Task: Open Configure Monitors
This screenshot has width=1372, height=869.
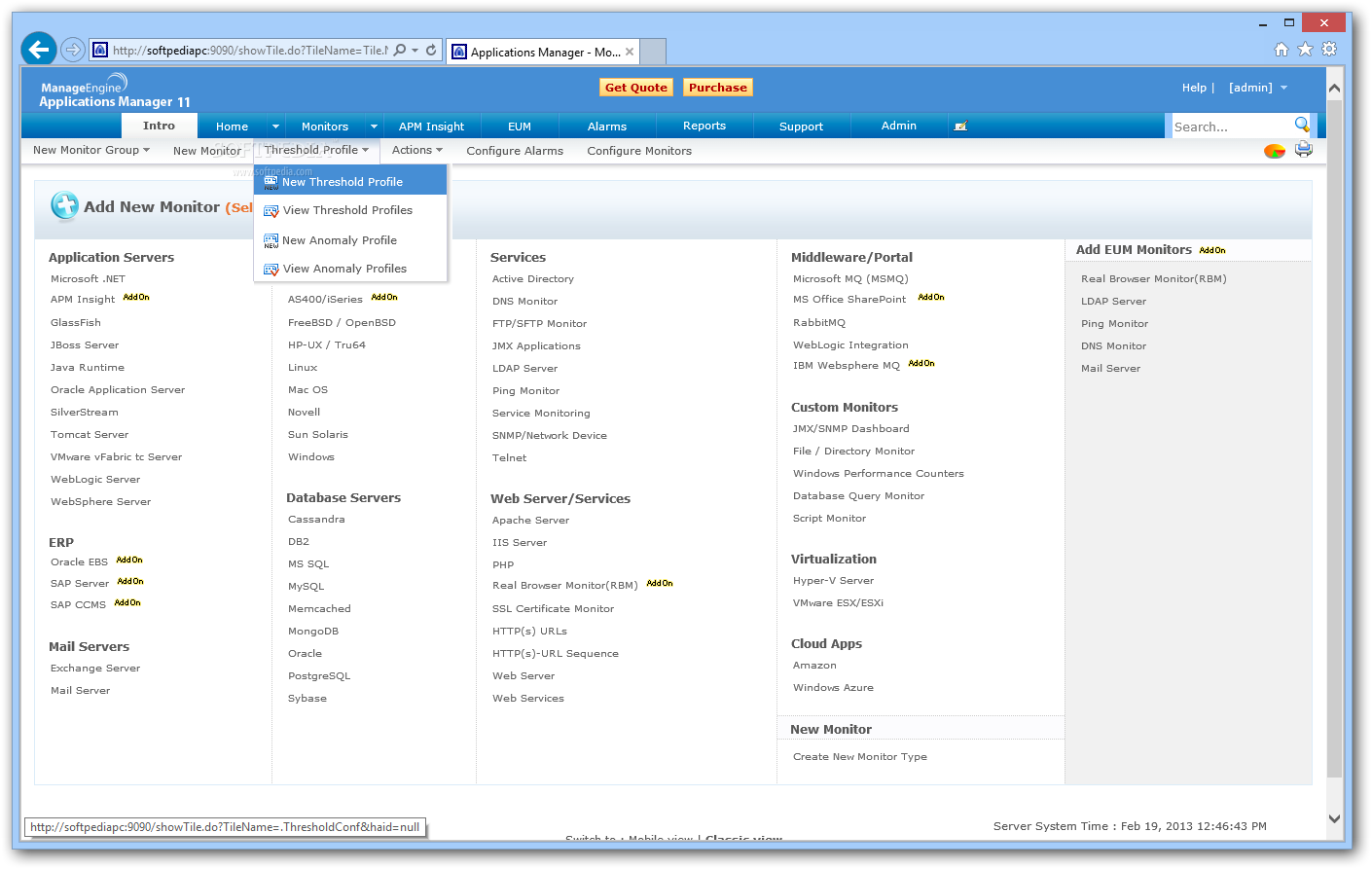Action: click(x=639, y=151)
